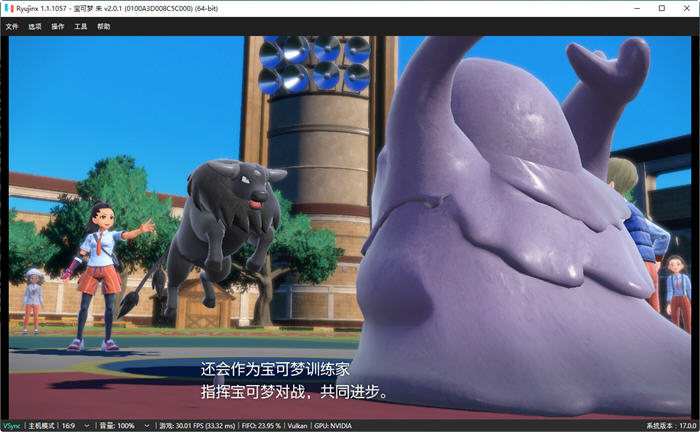
Task: Expand the volume dropdown arrow
Action: [146, 426]
